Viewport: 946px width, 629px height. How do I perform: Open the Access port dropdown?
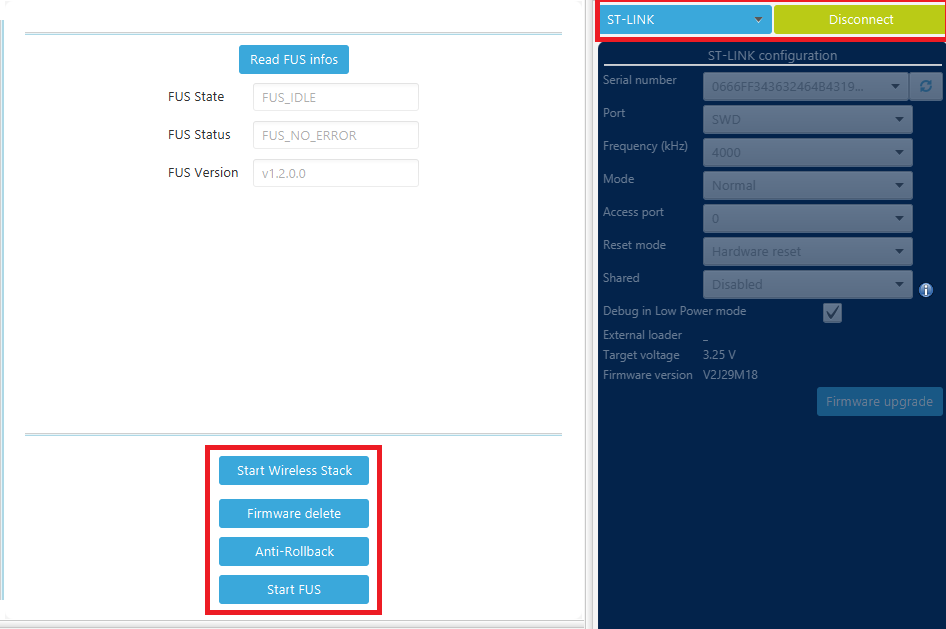(807, 218)
